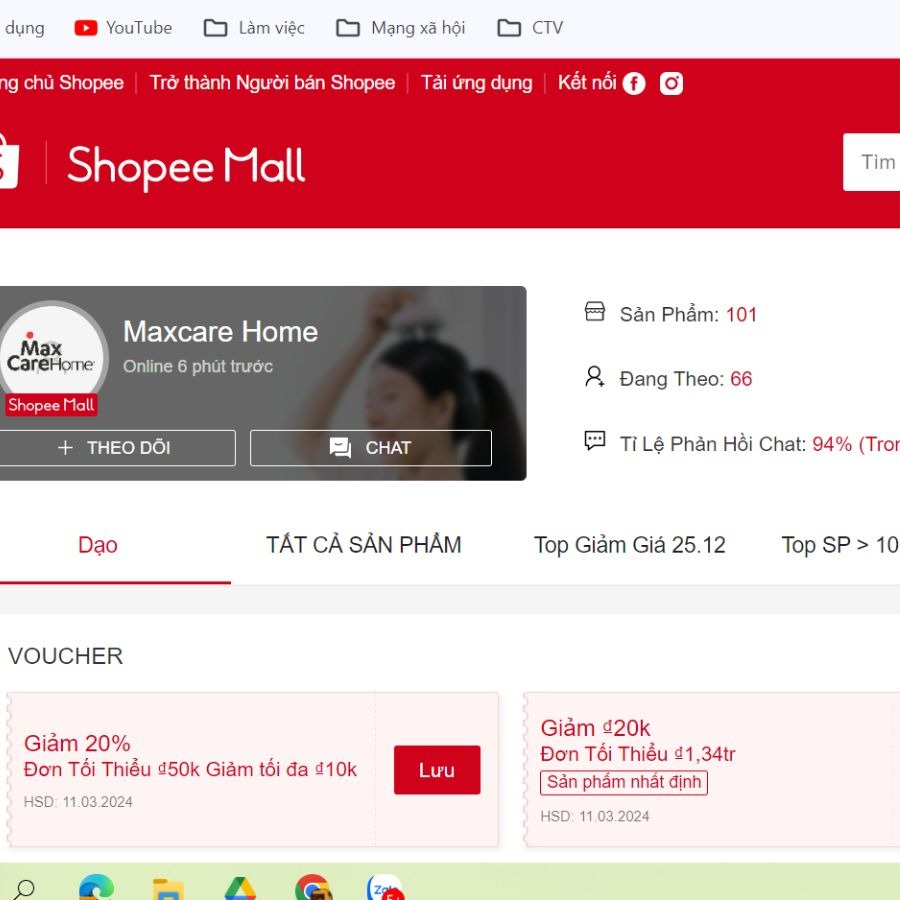
Task: Save the Giảm 20% voucher with Lưu
Action: 436,770
